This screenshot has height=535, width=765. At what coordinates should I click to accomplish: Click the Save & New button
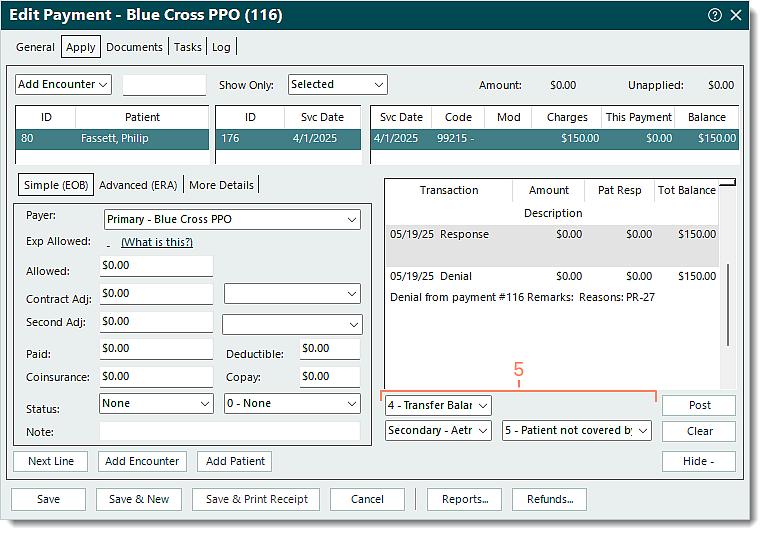pyautogui.click(x=139, y=499)
